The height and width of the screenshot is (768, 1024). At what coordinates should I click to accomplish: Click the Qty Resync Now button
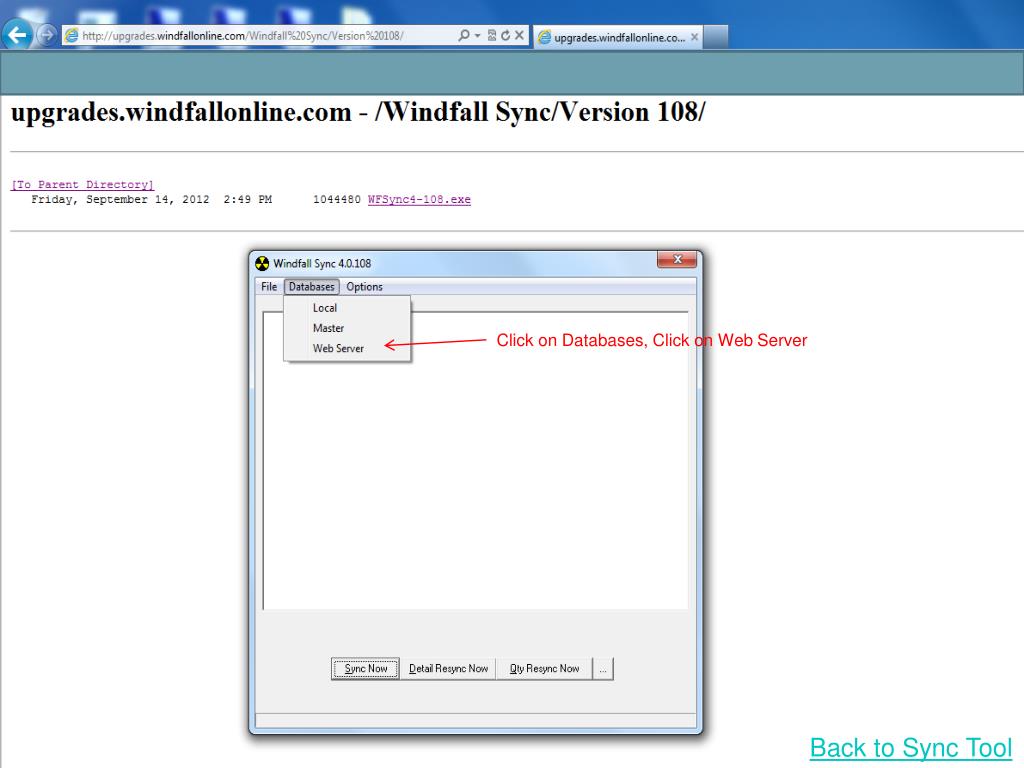[x=545, y=669]
